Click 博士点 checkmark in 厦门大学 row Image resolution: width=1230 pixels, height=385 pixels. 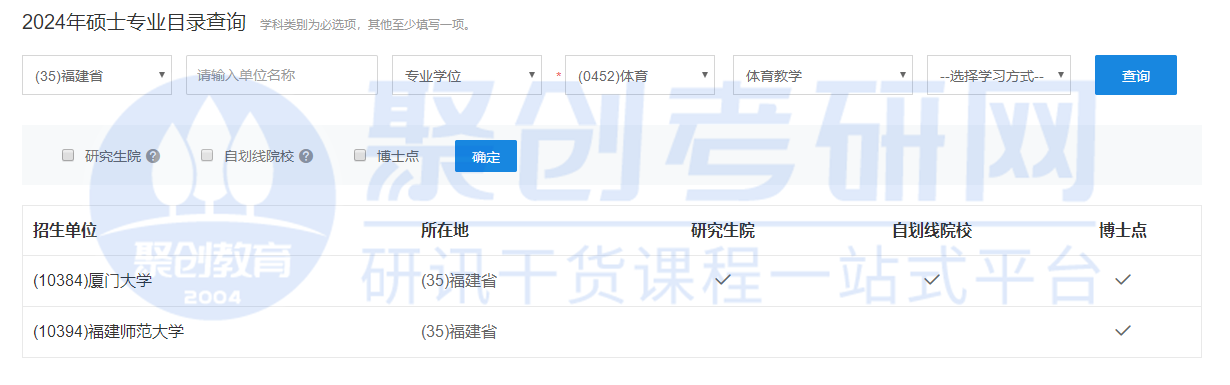[x=1123, y=280]
